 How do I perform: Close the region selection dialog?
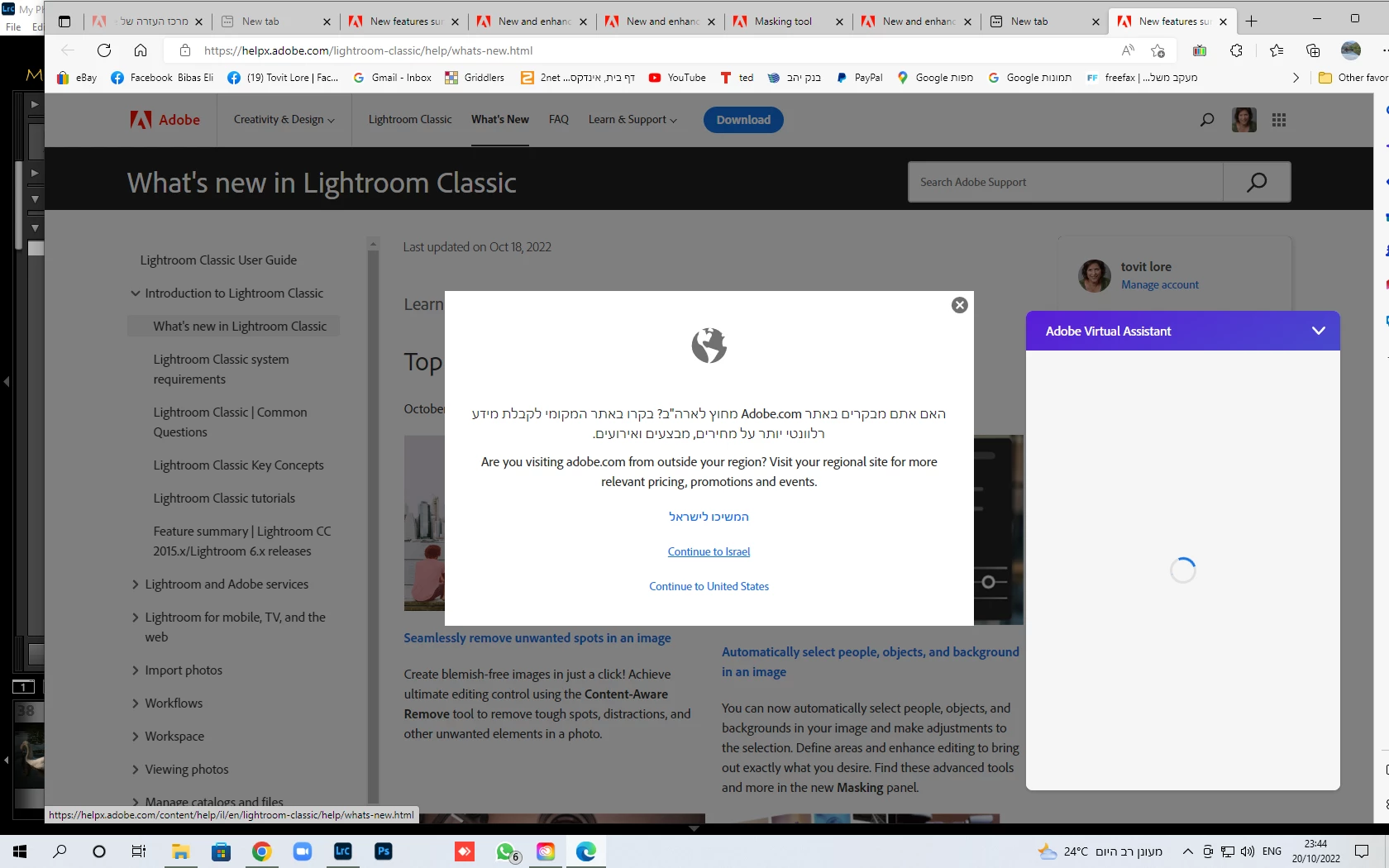pos(959,305)
